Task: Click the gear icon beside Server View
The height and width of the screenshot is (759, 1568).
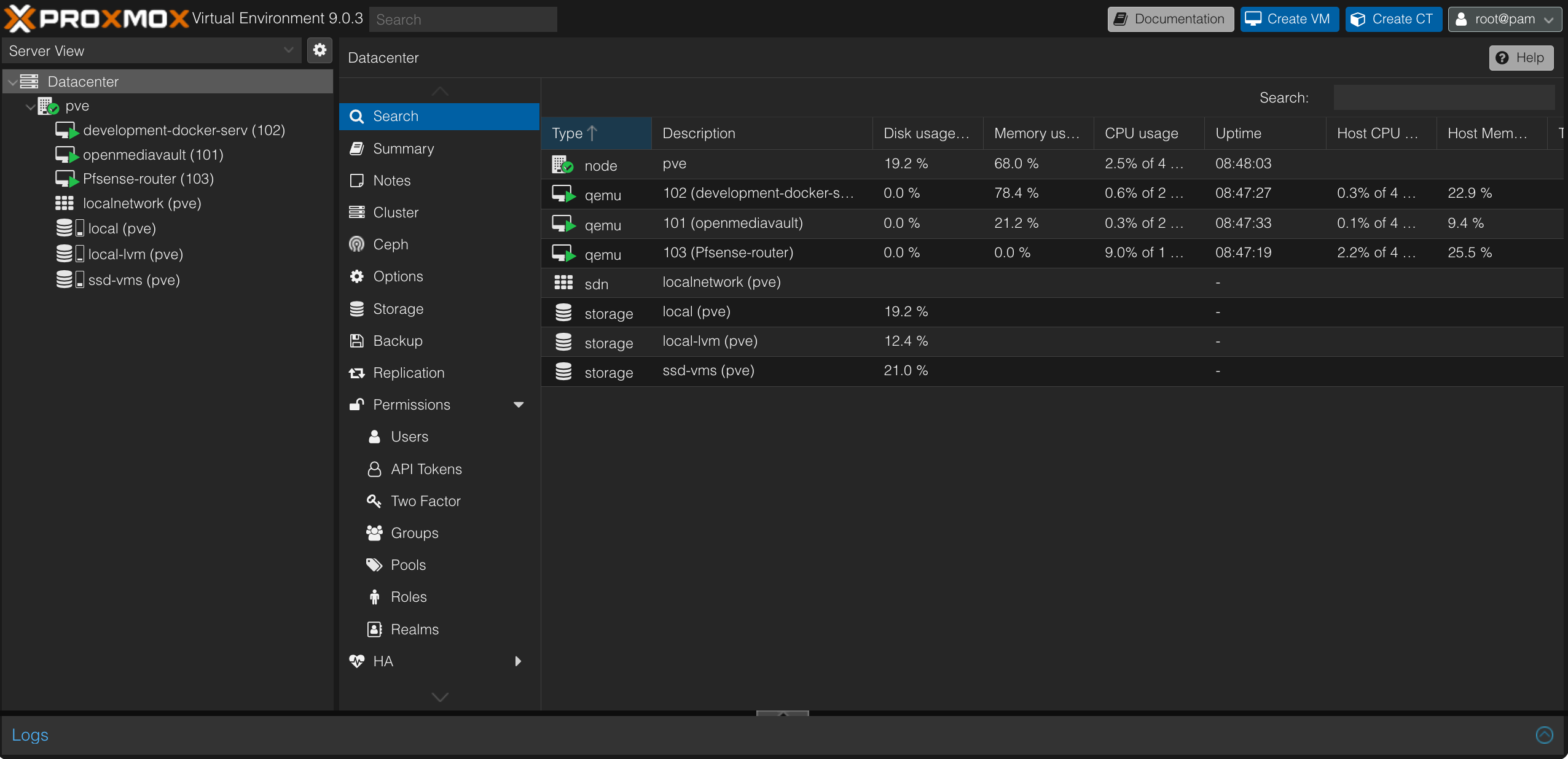Action: pos(319,50)
